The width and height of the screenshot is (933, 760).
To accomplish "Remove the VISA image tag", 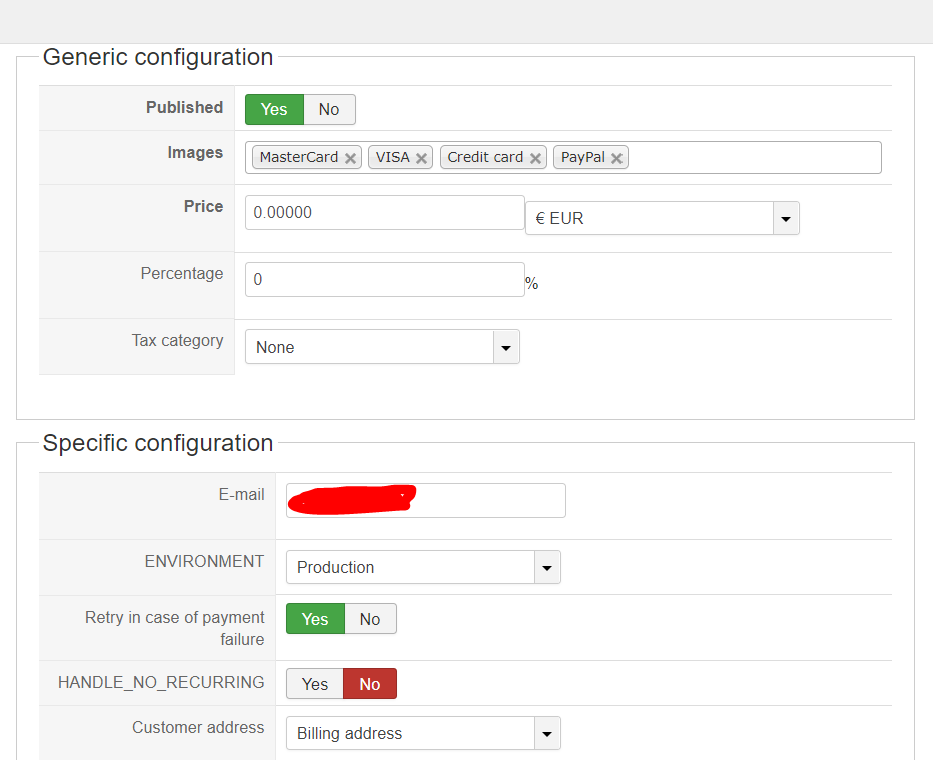I will (422, 158).
